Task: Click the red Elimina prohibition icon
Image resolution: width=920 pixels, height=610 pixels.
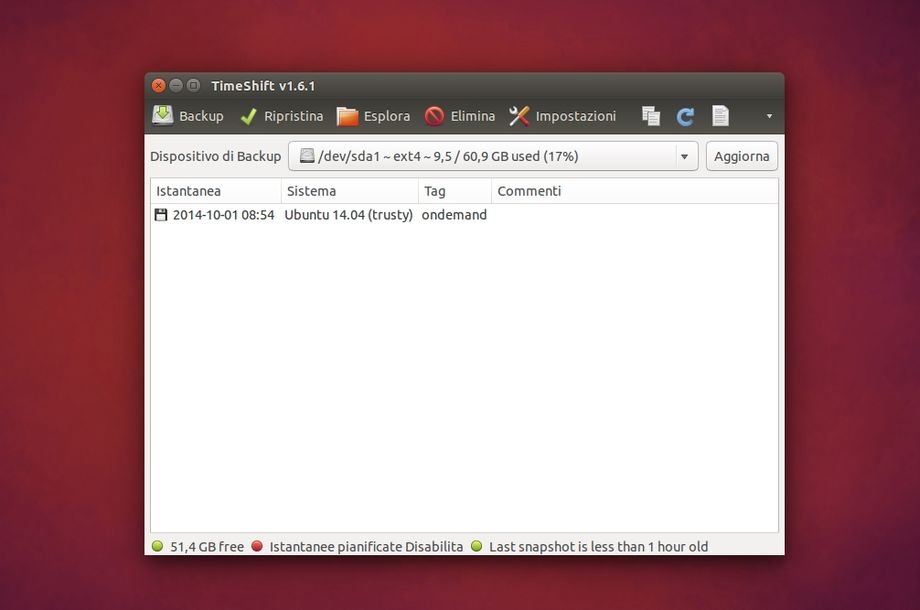Action: 434,116
